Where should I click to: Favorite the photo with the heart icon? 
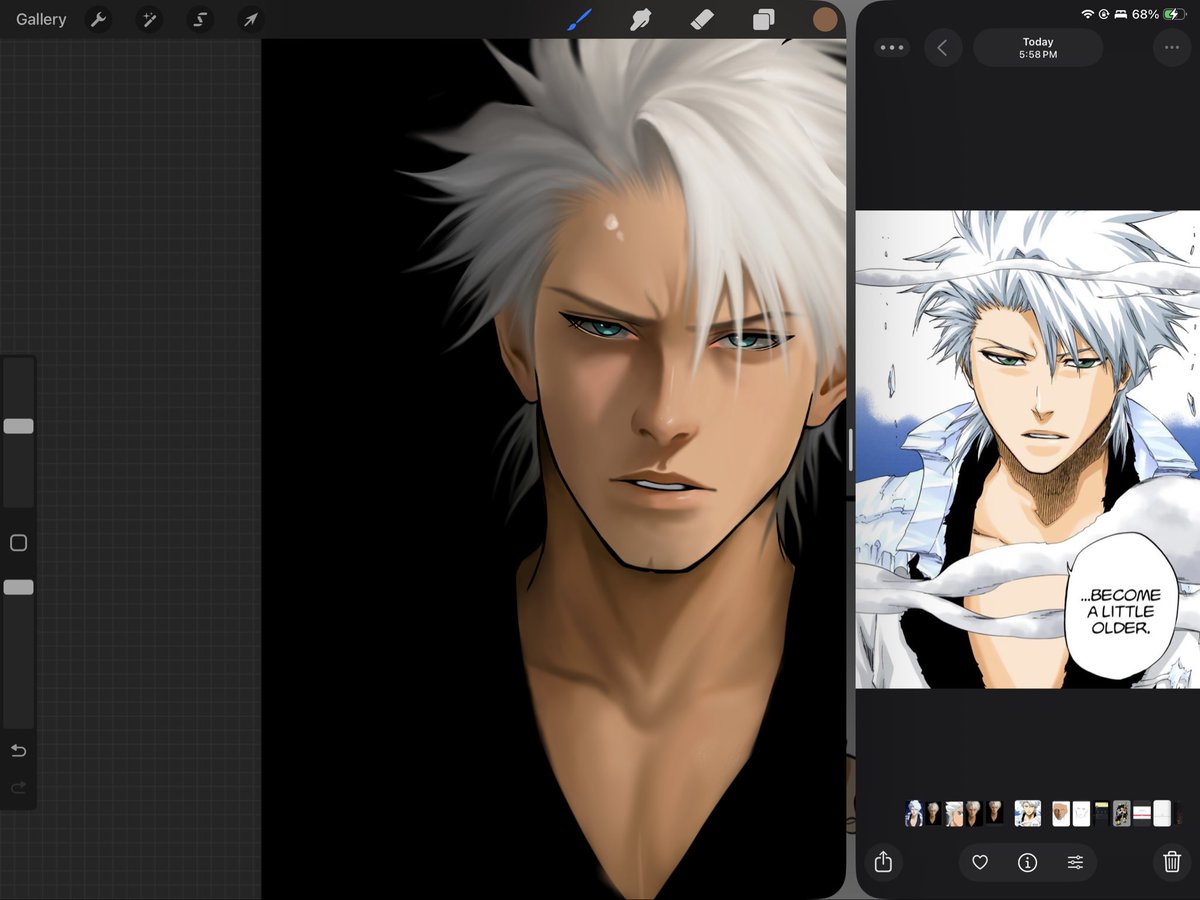pyautogui.click(x=980, y=862)
